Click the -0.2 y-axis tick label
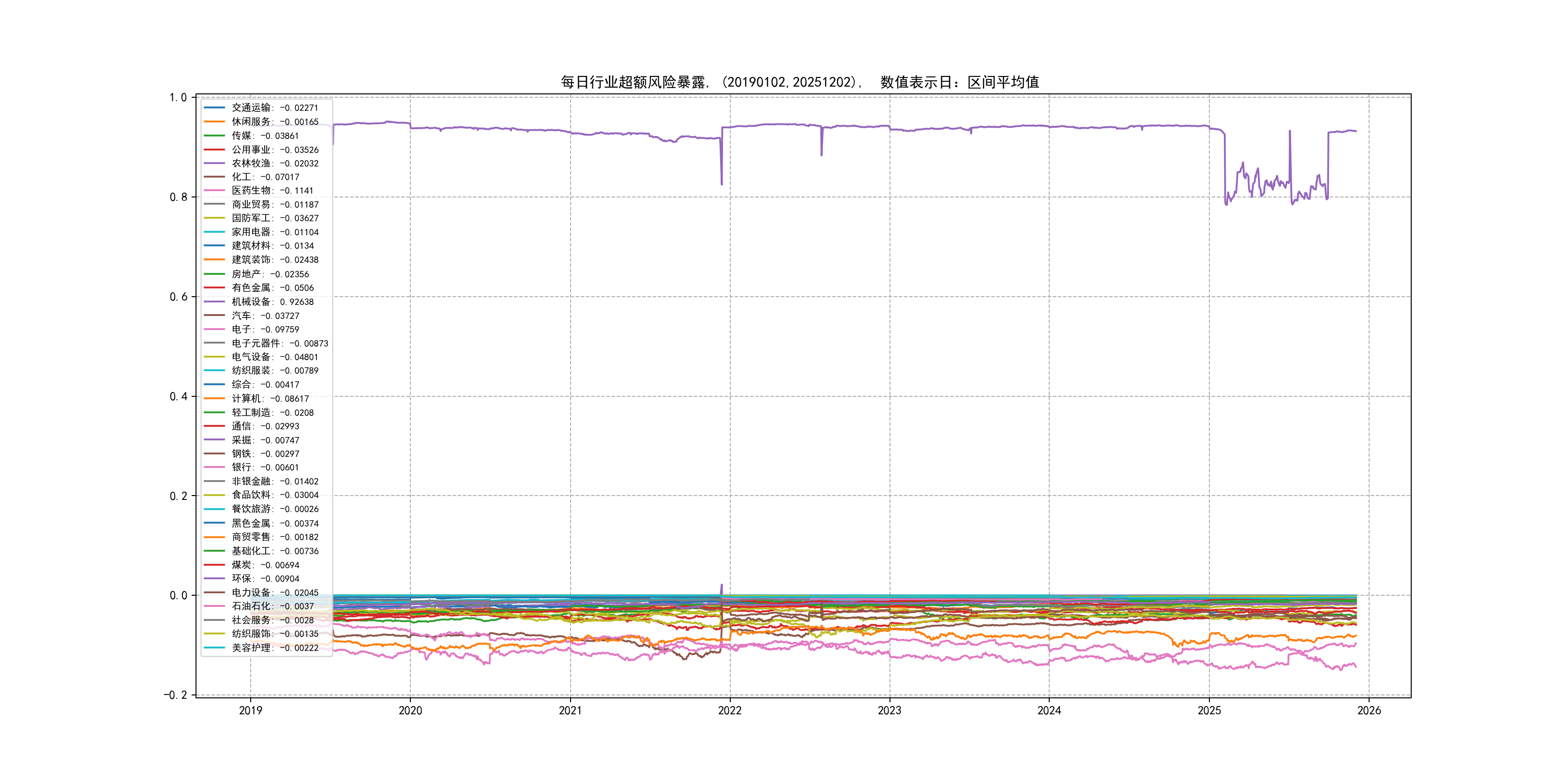 point(175,695)
